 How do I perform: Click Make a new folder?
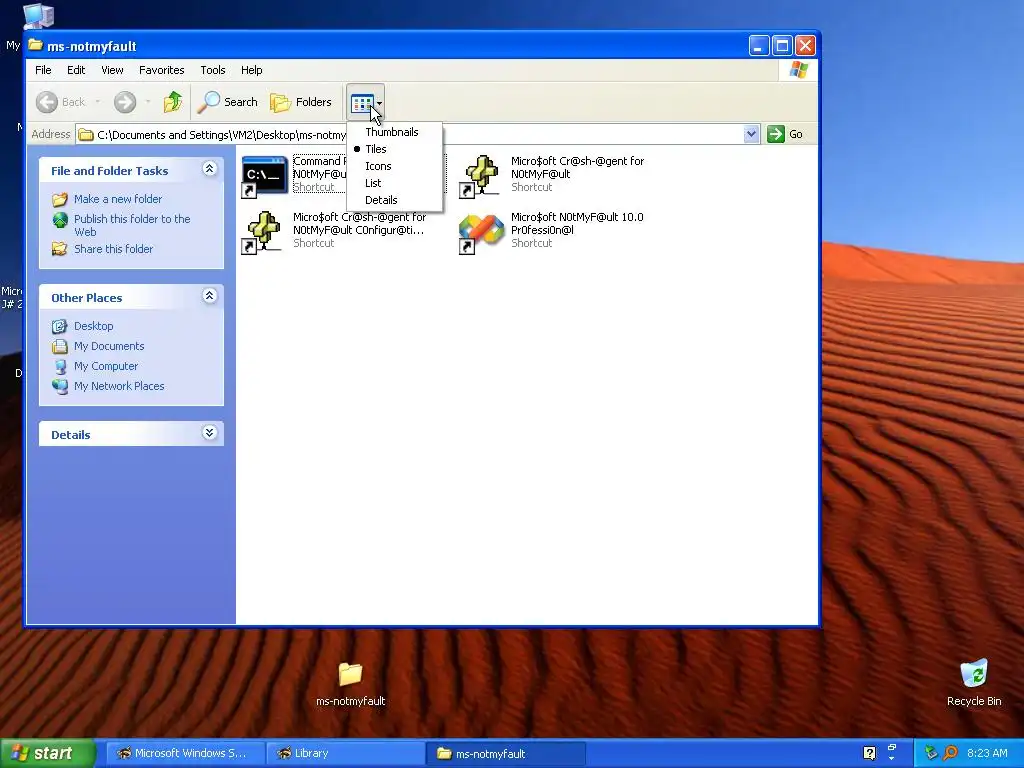(x=118, y=199)
